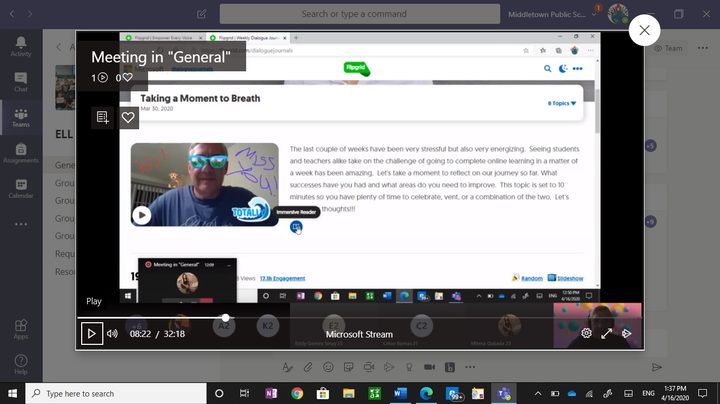Add video to watchlist icon
Image resolution: width=720 pixels, height=404 pixels.
tap(103, 117)
